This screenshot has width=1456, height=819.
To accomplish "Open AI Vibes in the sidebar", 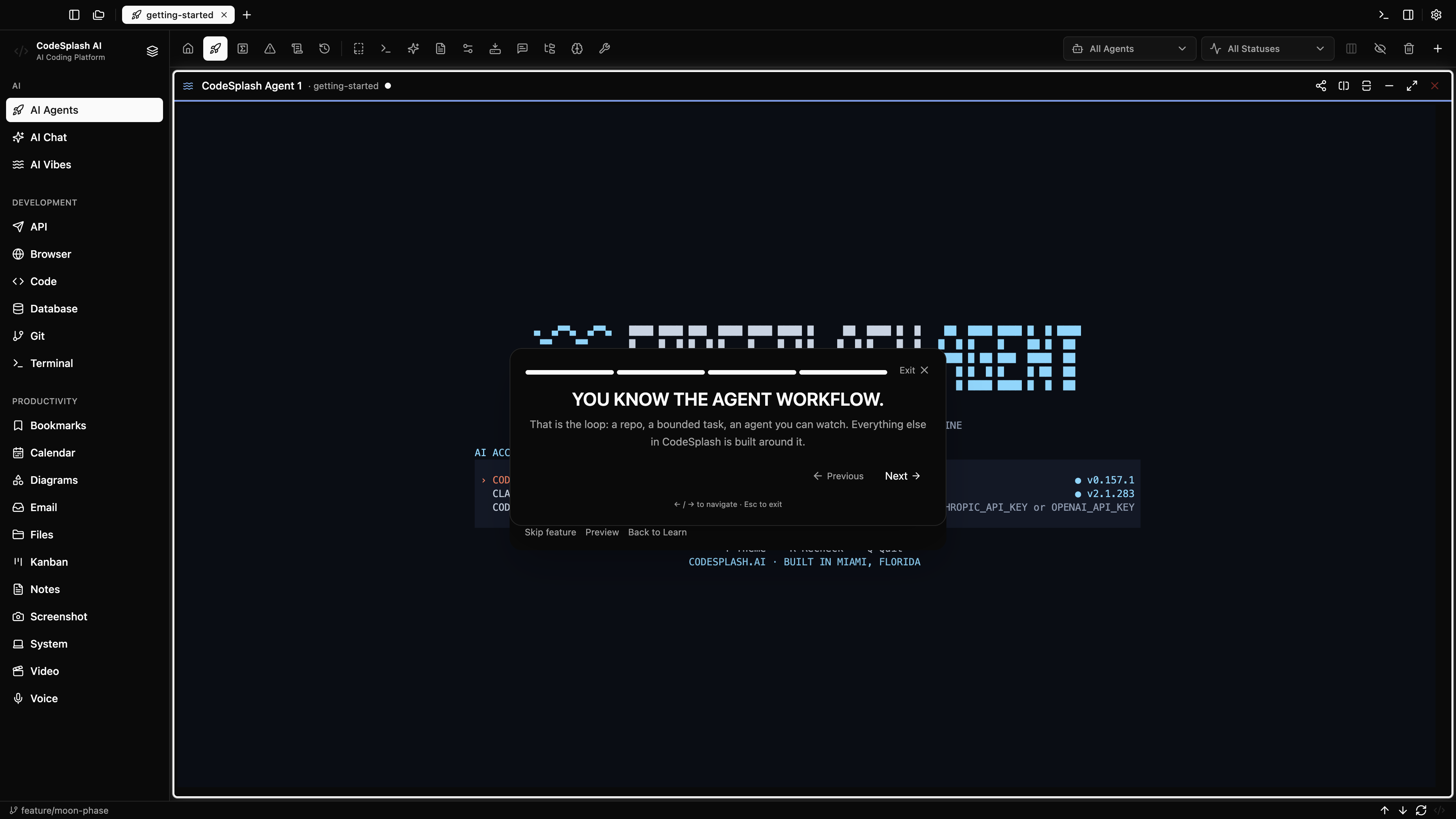I will coord(85,165).
